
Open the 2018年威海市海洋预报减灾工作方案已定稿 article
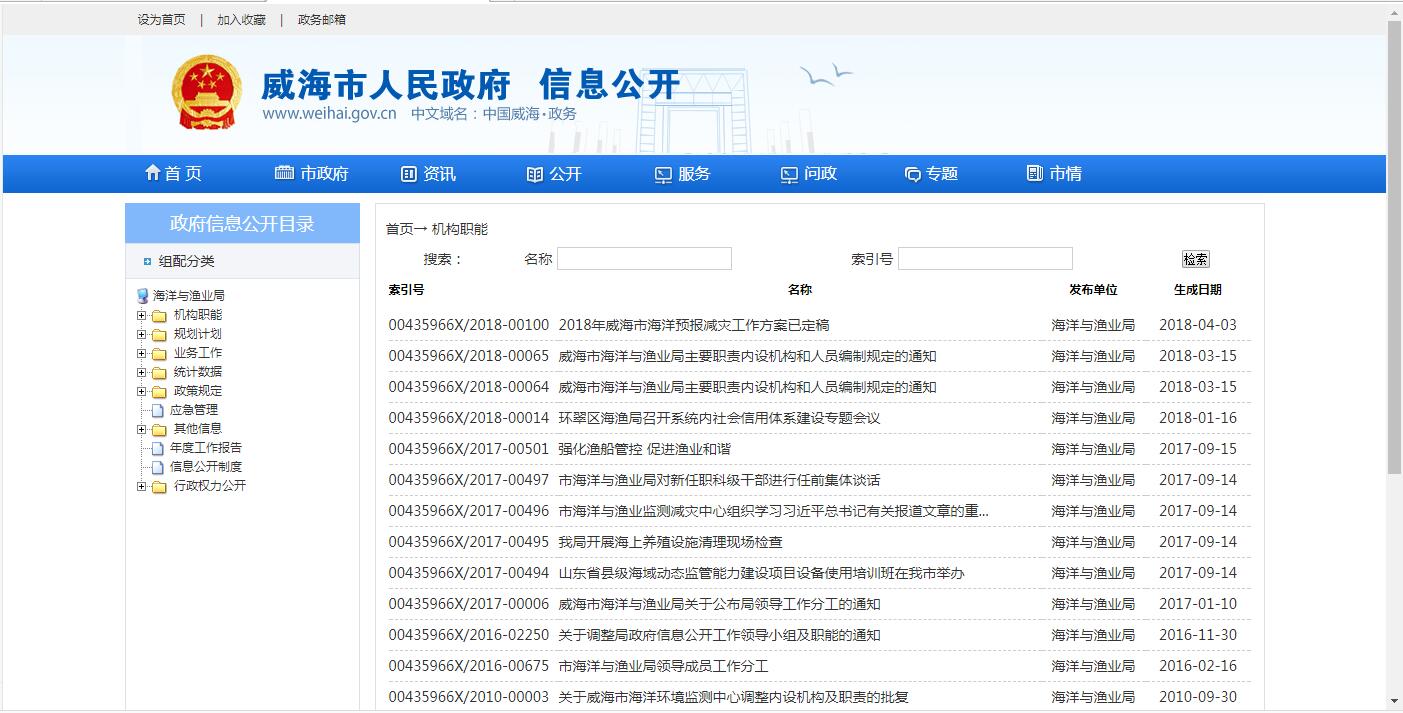(x=693, y=325)
